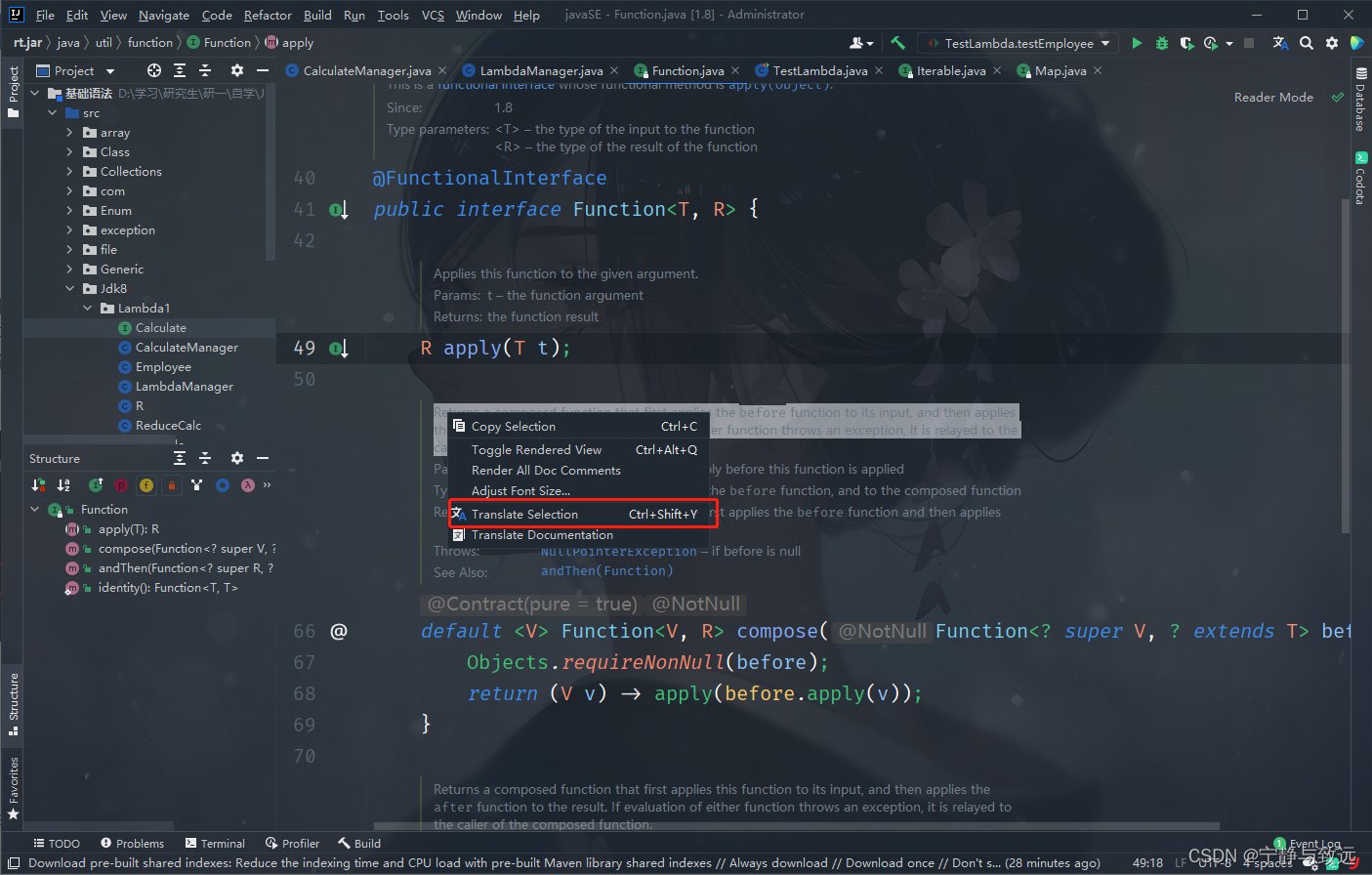Run TestLambda.testEmployee with the green play button
The width and height of the screenshot is (1372, 875).
[x=1137, y=43]
